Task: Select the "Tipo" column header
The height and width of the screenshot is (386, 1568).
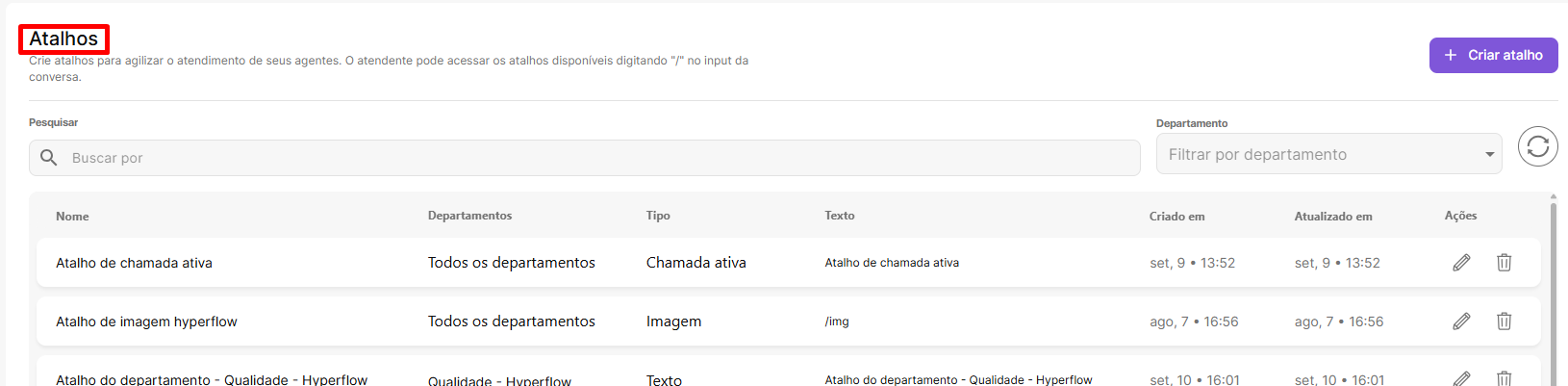Action: tap(658, 216)
